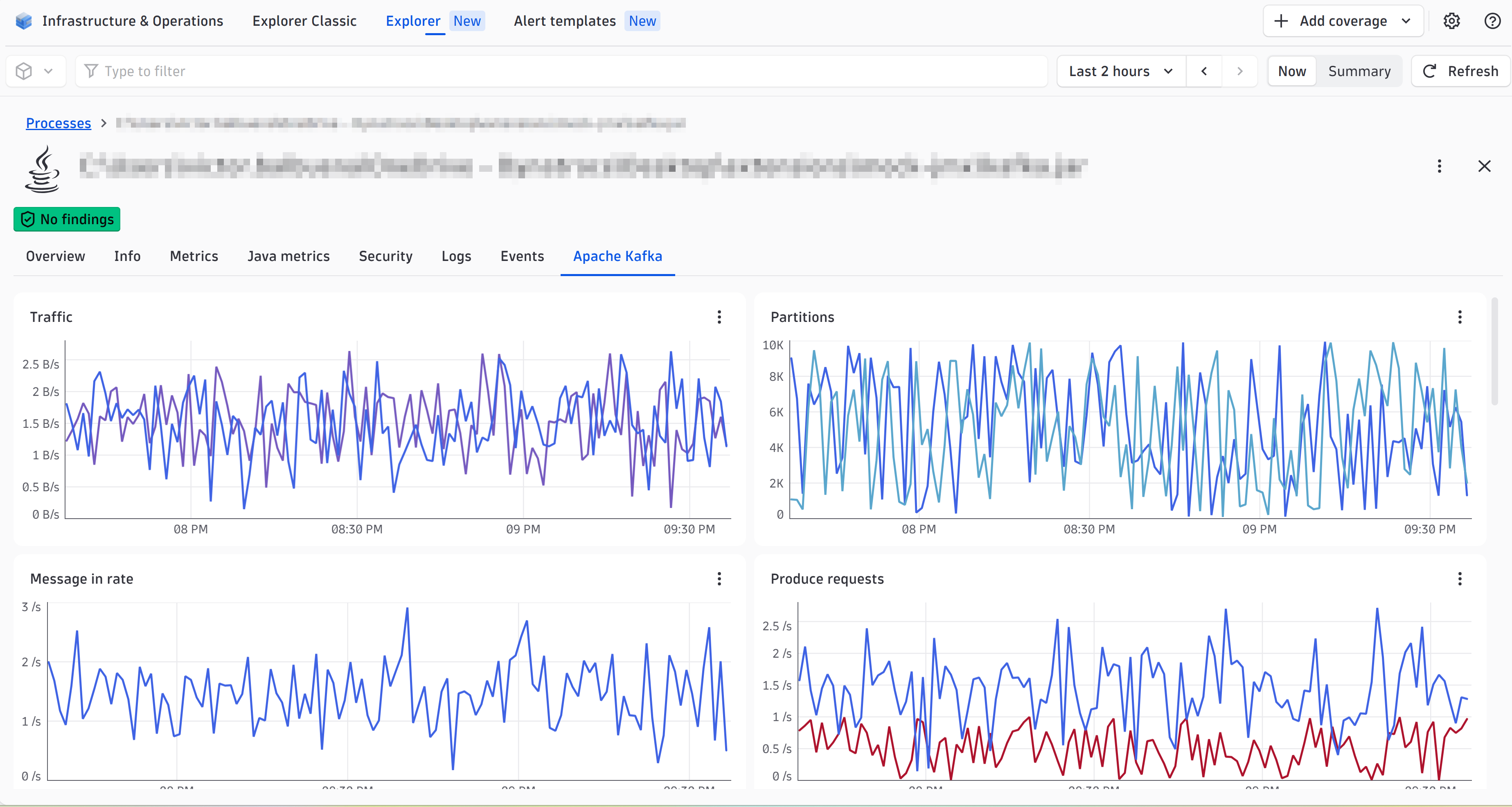Screen dimensions: 1512x807
Task: Open Alert templates in the top navigation
Action: tap(565, 21)
